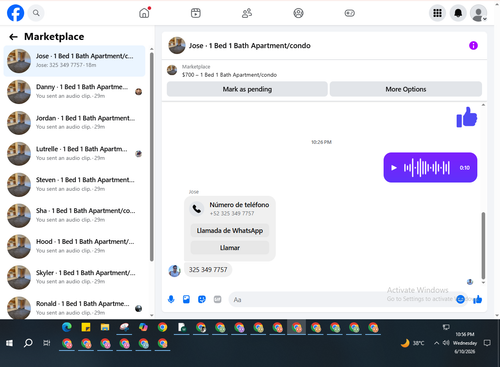Screen dimensions: 500x367
Task: Open Windows Start menu
Action: 9,343
